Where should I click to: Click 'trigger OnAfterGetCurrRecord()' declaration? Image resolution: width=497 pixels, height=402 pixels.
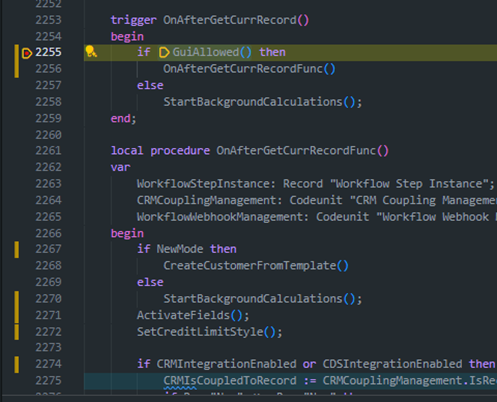[x=210, y=20]
